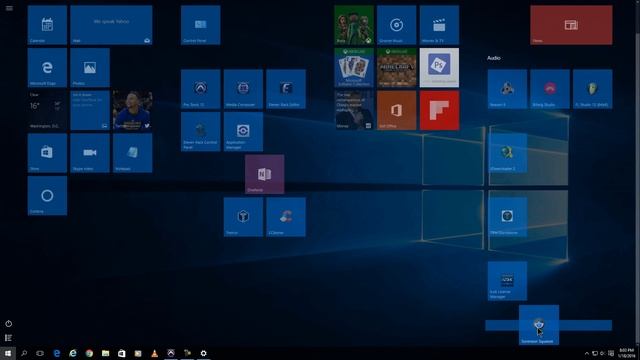
Task: Launch the Skype video tile
Action: 90,153
